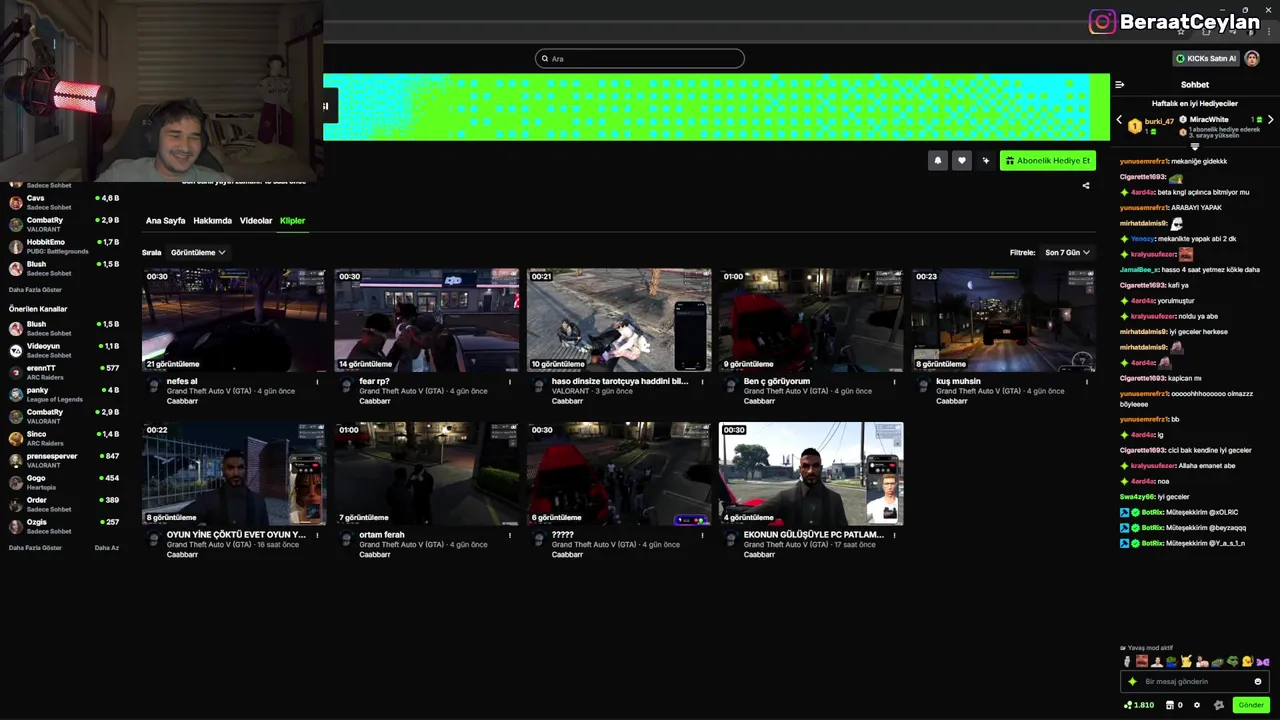
Task: Click the sparkle stars icon button
Action: tap(986, 160)
